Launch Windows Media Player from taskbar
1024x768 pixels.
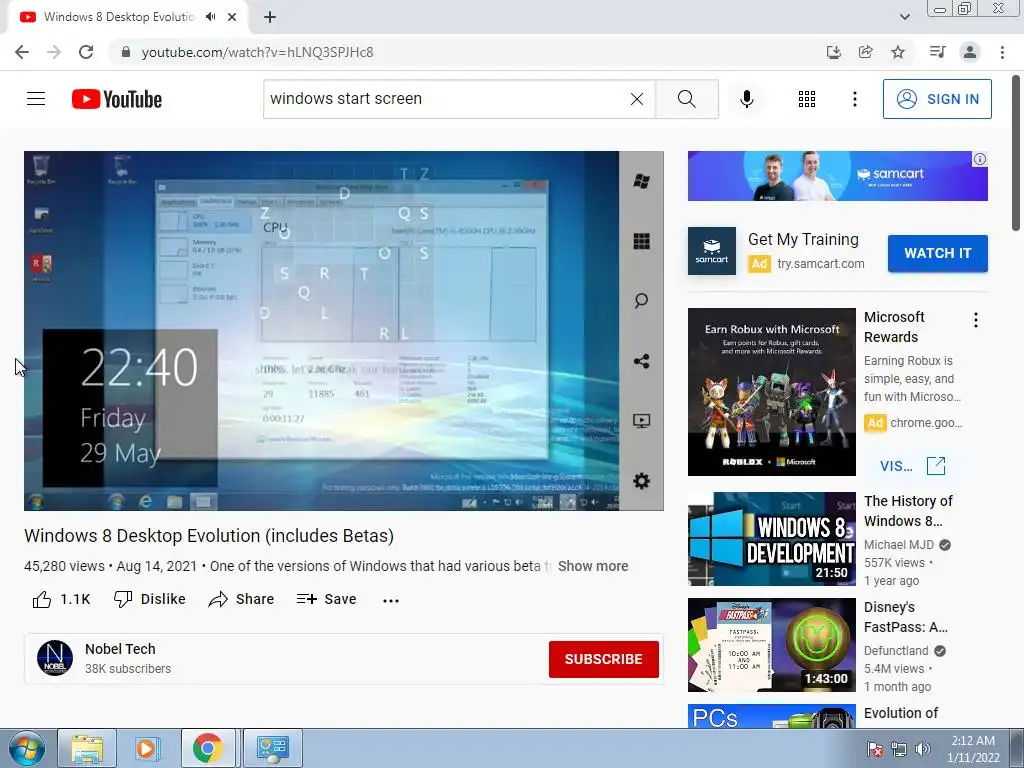[148, 748]
